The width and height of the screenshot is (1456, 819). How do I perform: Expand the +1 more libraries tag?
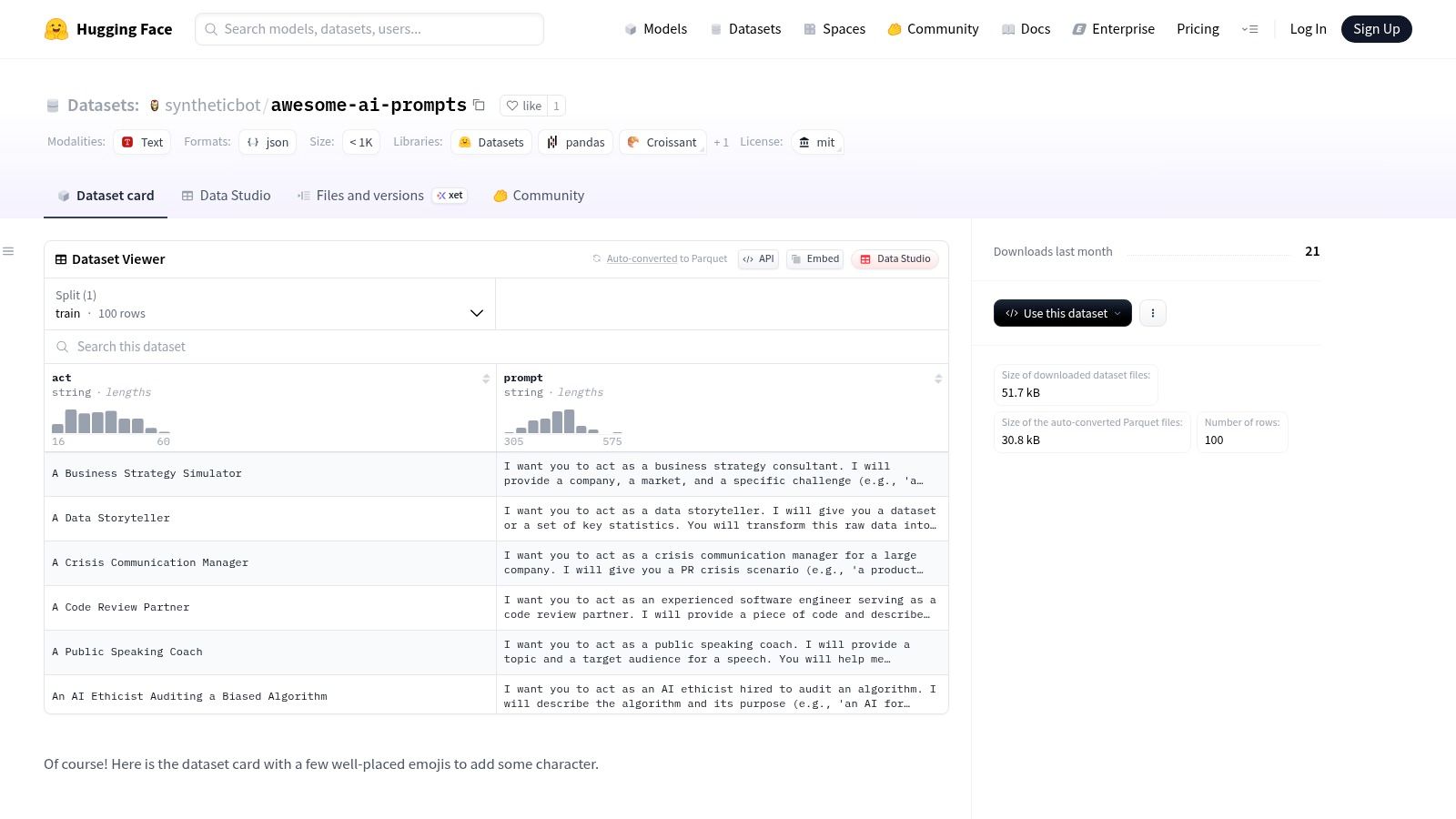tap(721, 142)
